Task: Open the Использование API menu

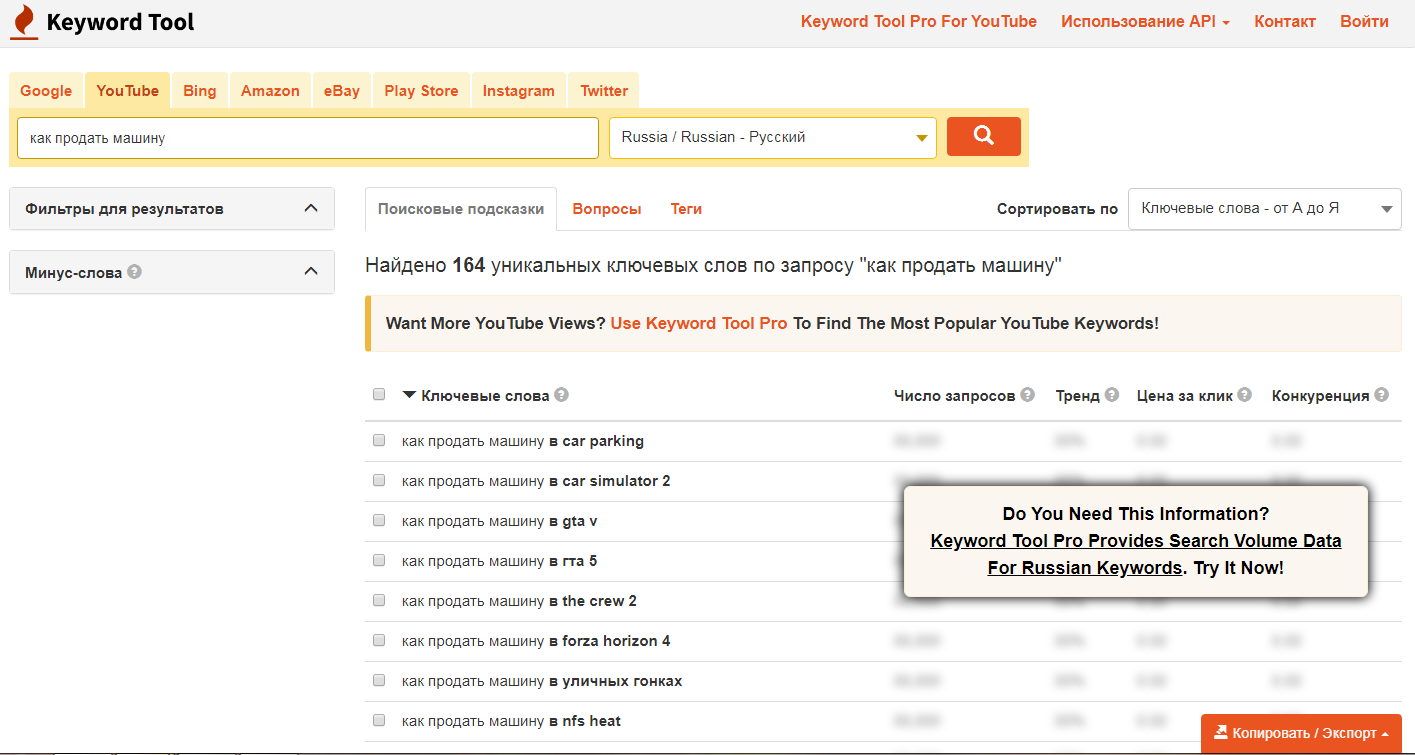Action: point(1145,22)
